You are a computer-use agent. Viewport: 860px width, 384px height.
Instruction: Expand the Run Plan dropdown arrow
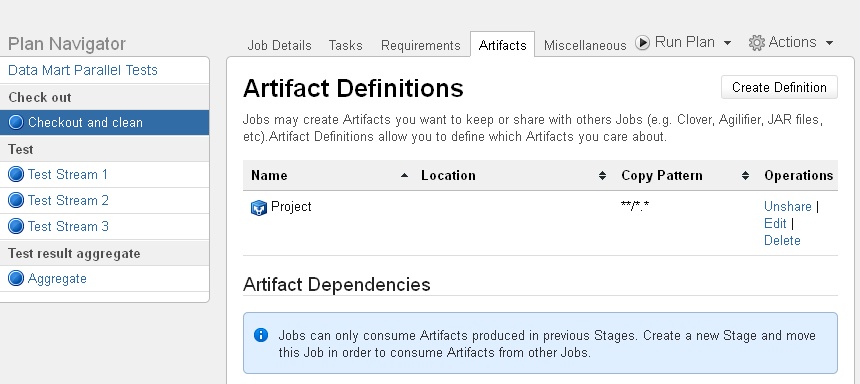(727, 43)
